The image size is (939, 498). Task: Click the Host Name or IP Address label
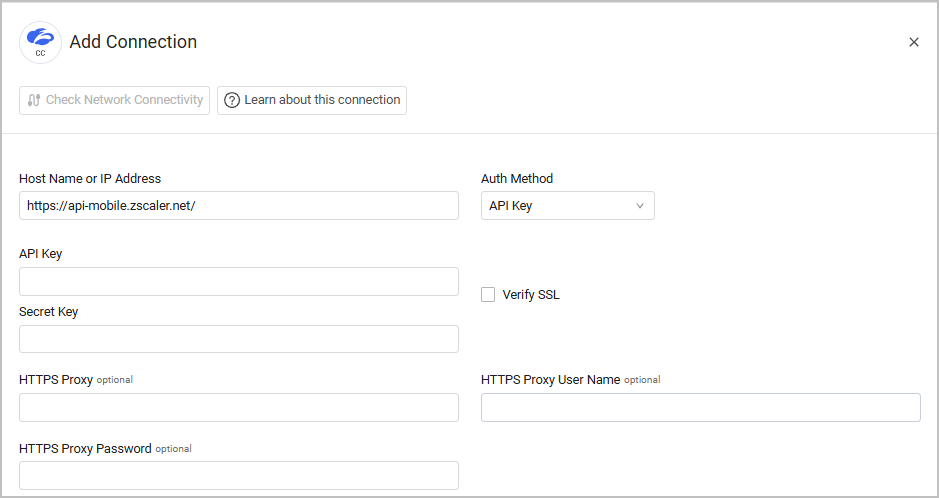(x=90, y=178)
